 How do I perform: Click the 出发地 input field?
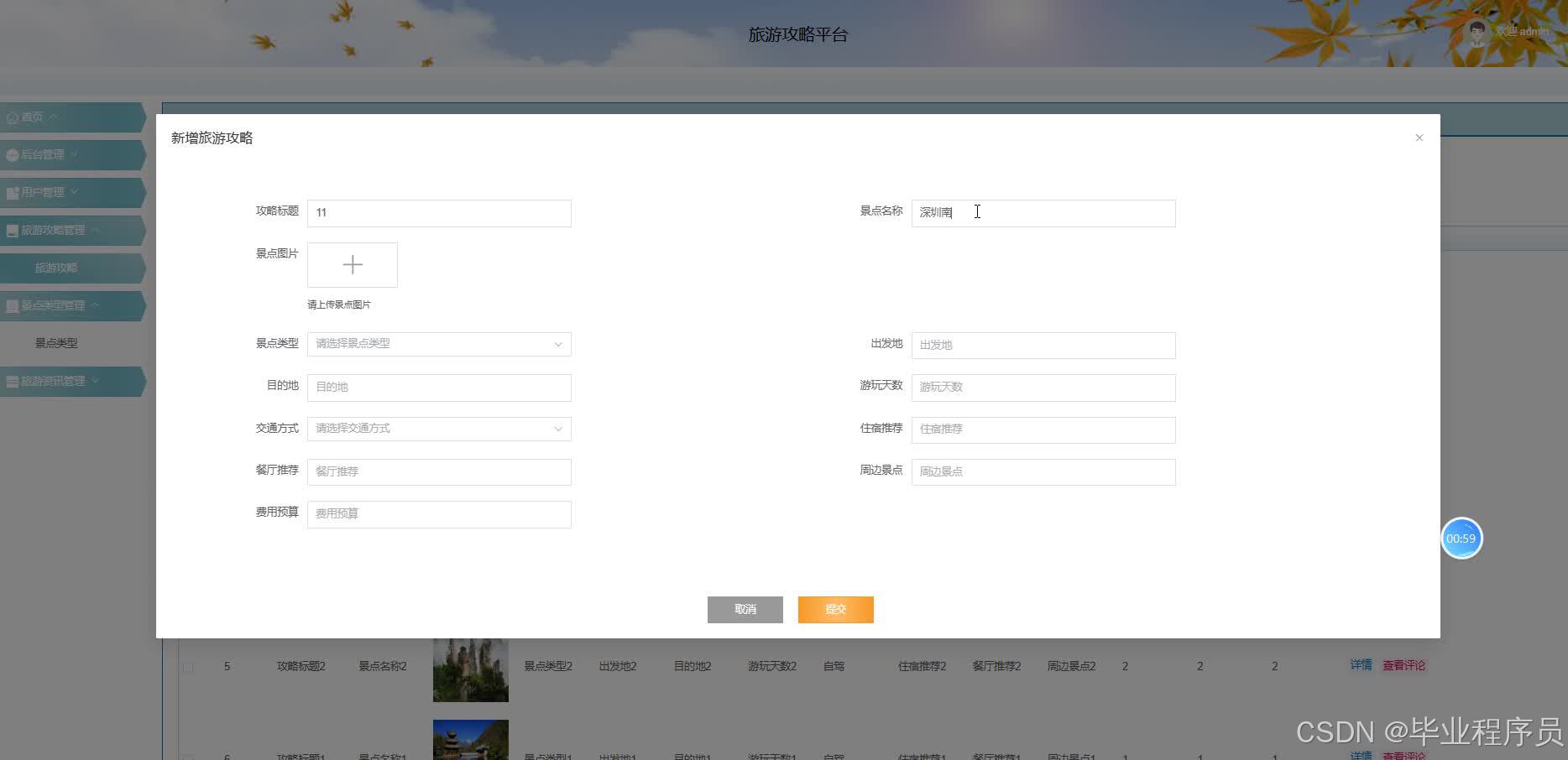(x=1043, y=345)
